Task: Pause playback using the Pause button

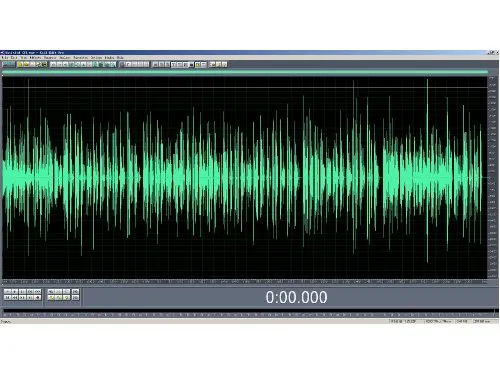Action: [x=22, y=292]
